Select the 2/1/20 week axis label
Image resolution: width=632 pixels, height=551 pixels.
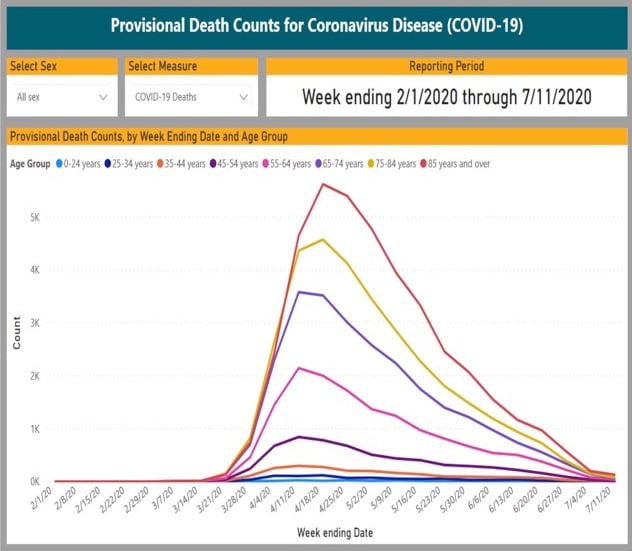click(42, 497)
